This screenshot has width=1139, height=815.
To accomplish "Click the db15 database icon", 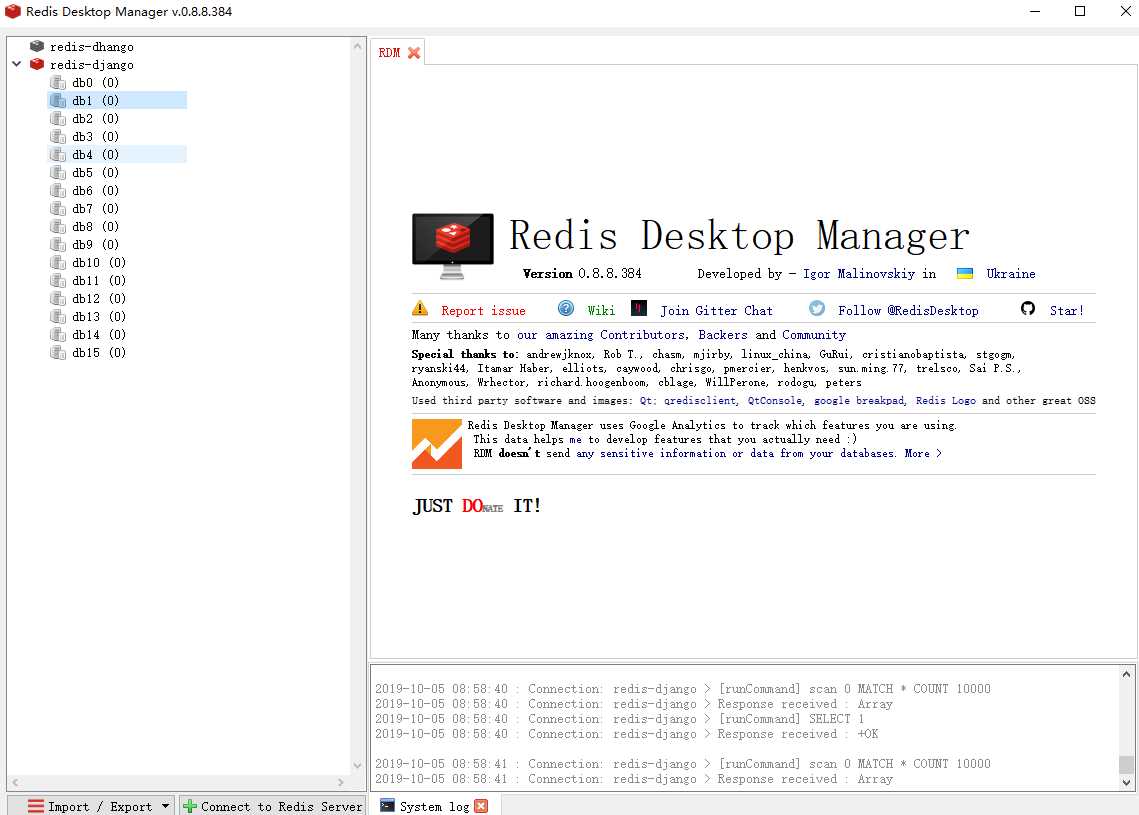I will point(58,352).
